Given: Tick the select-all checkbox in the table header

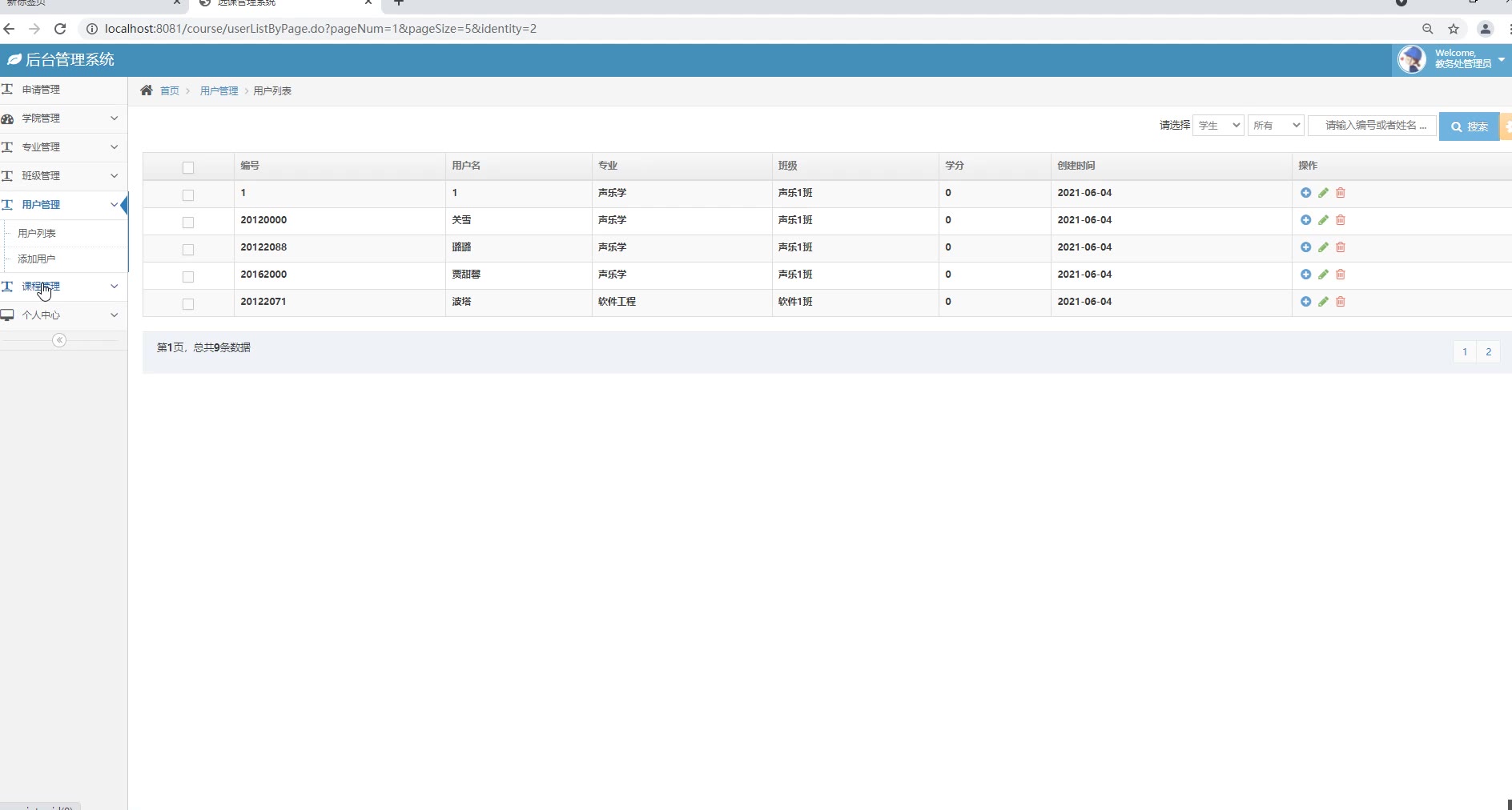Looking at the screenshot, I should [188, 167].
